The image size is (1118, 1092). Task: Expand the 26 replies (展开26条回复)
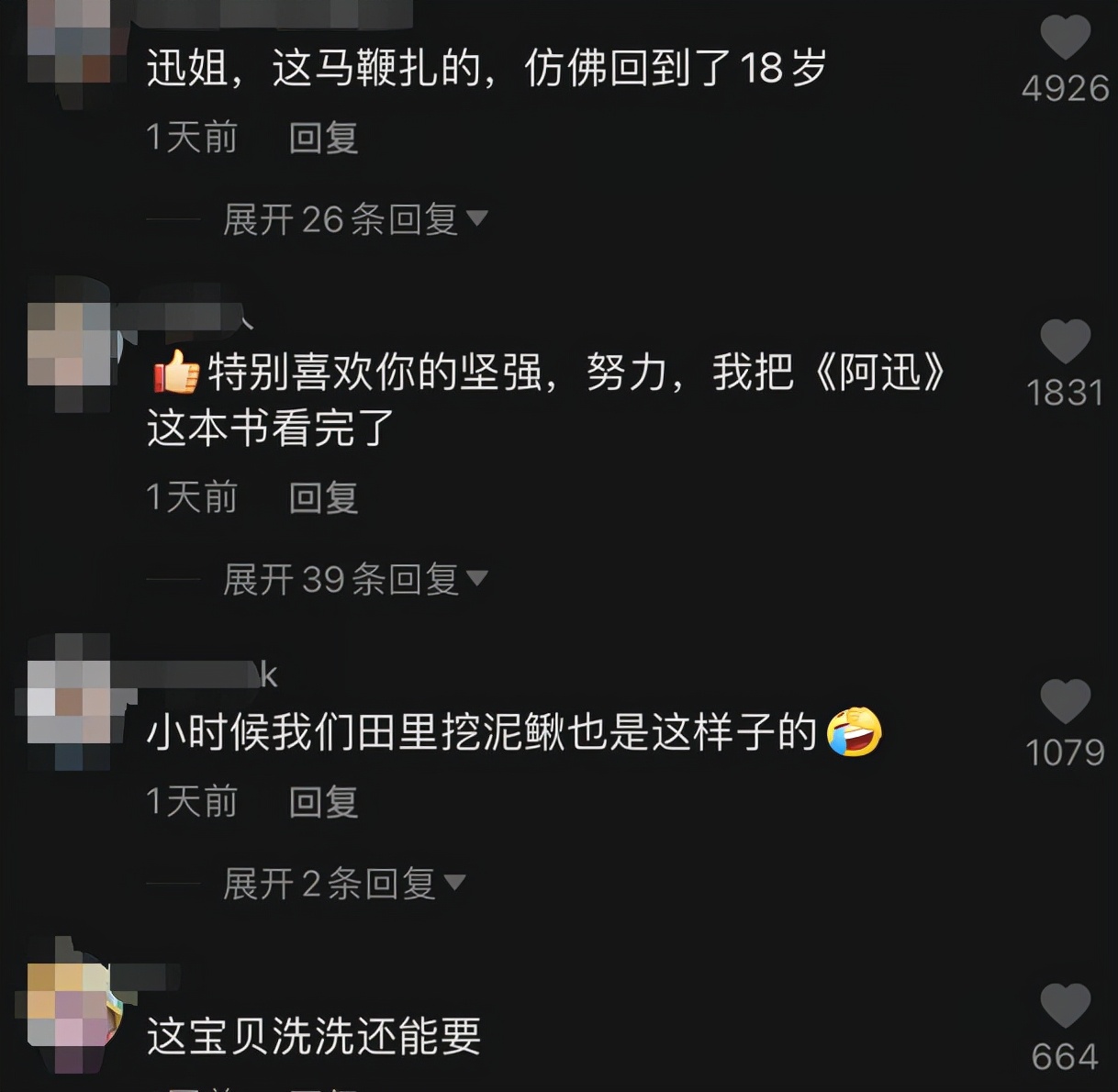click(355, 219)
